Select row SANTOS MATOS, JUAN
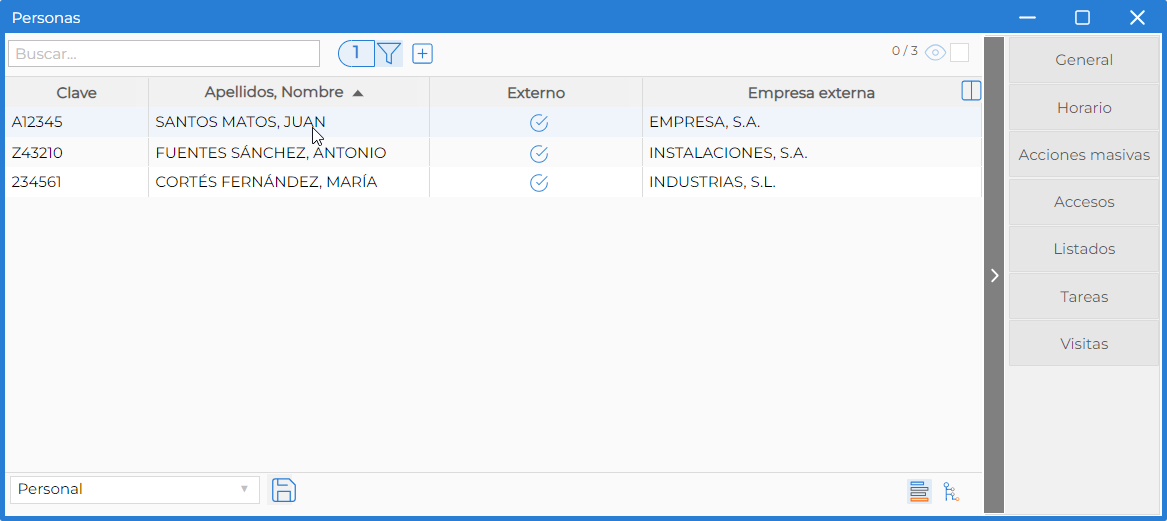Screen dimensions: 1167x521 (x=493, y=123)
